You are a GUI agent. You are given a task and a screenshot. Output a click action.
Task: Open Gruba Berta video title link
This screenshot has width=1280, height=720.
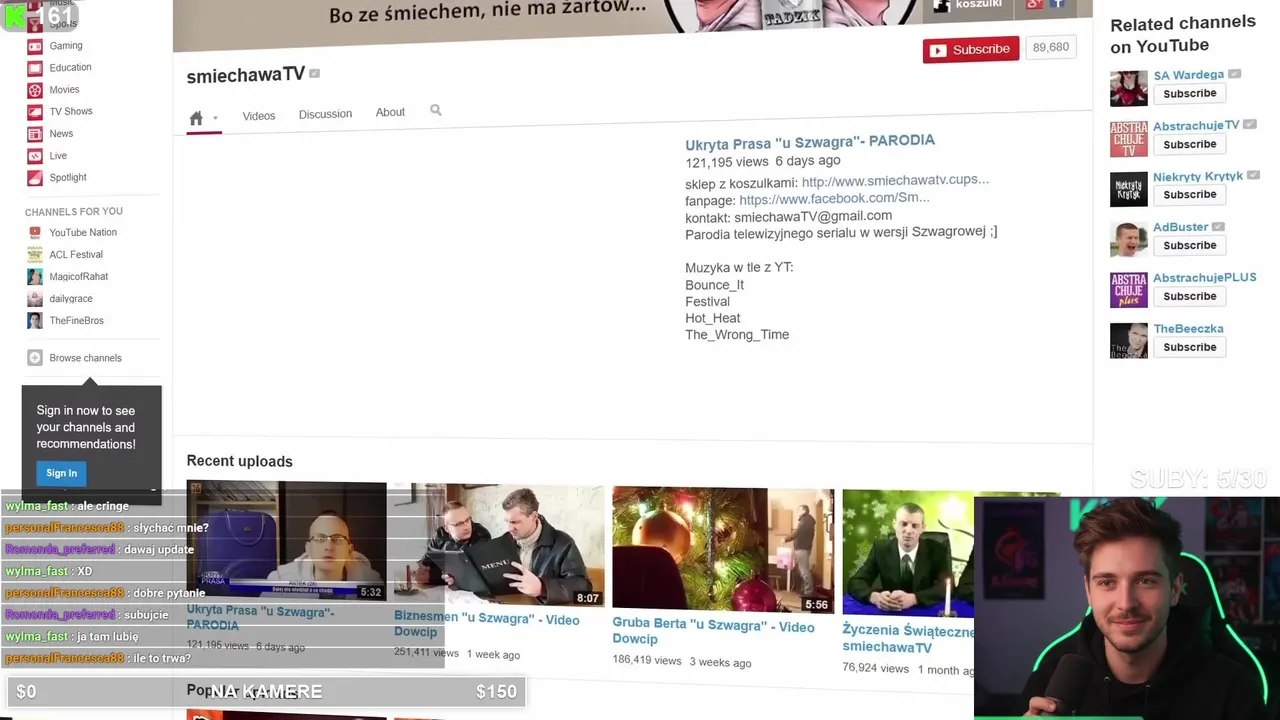coord(713,633)
